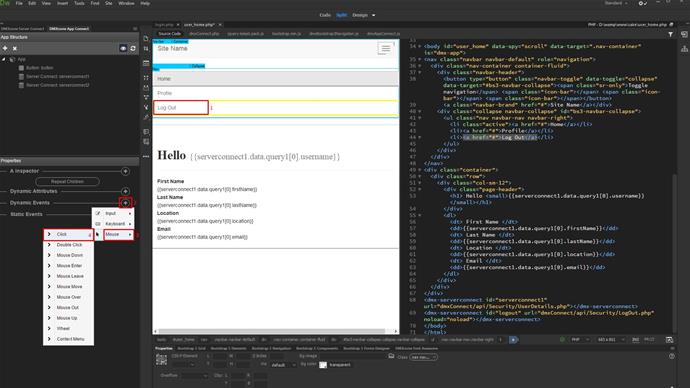Screen dimensions: 690x388
Task: Close the user_home.php document tab
Action: click(x=220, y=25)
